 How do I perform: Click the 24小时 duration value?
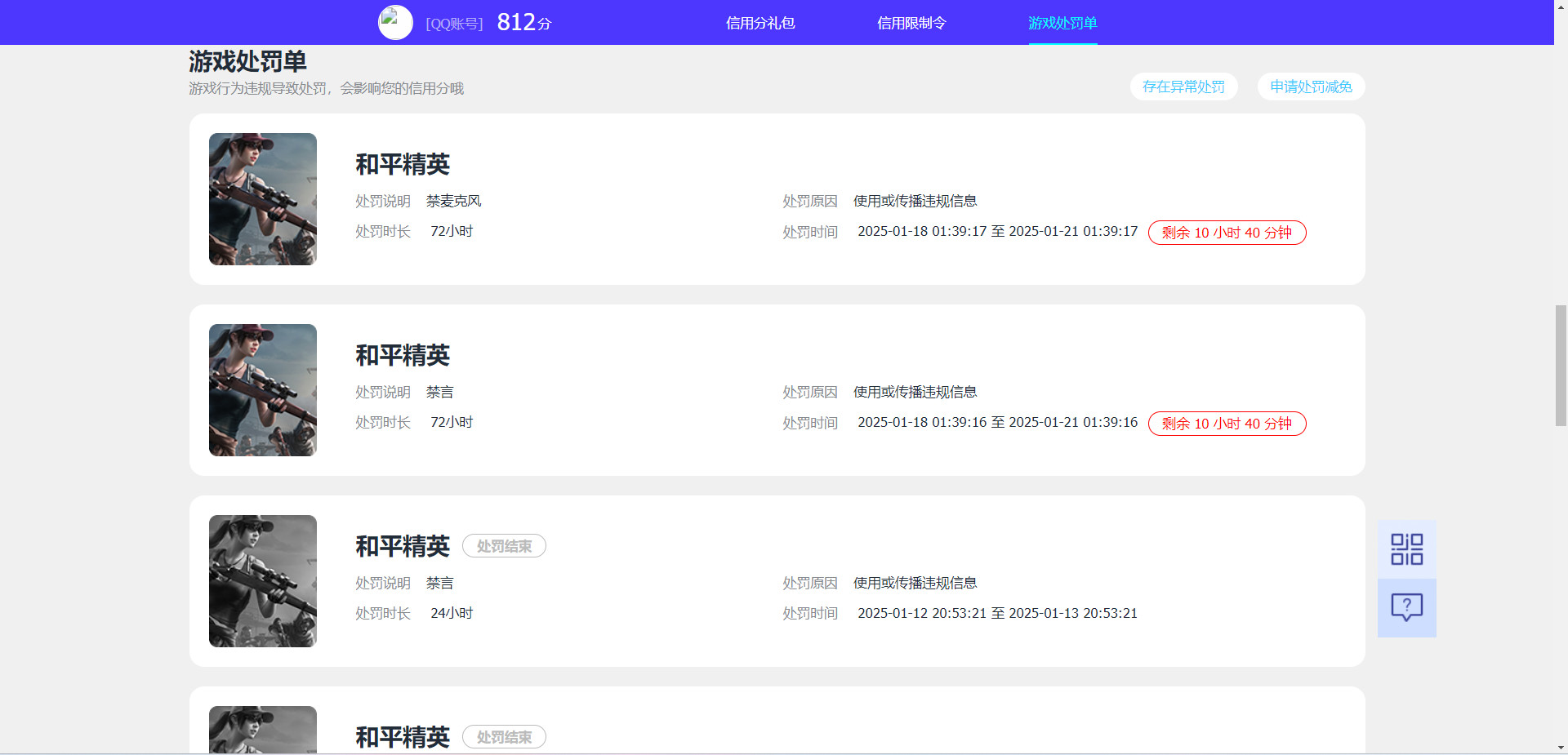pos(452,613)
